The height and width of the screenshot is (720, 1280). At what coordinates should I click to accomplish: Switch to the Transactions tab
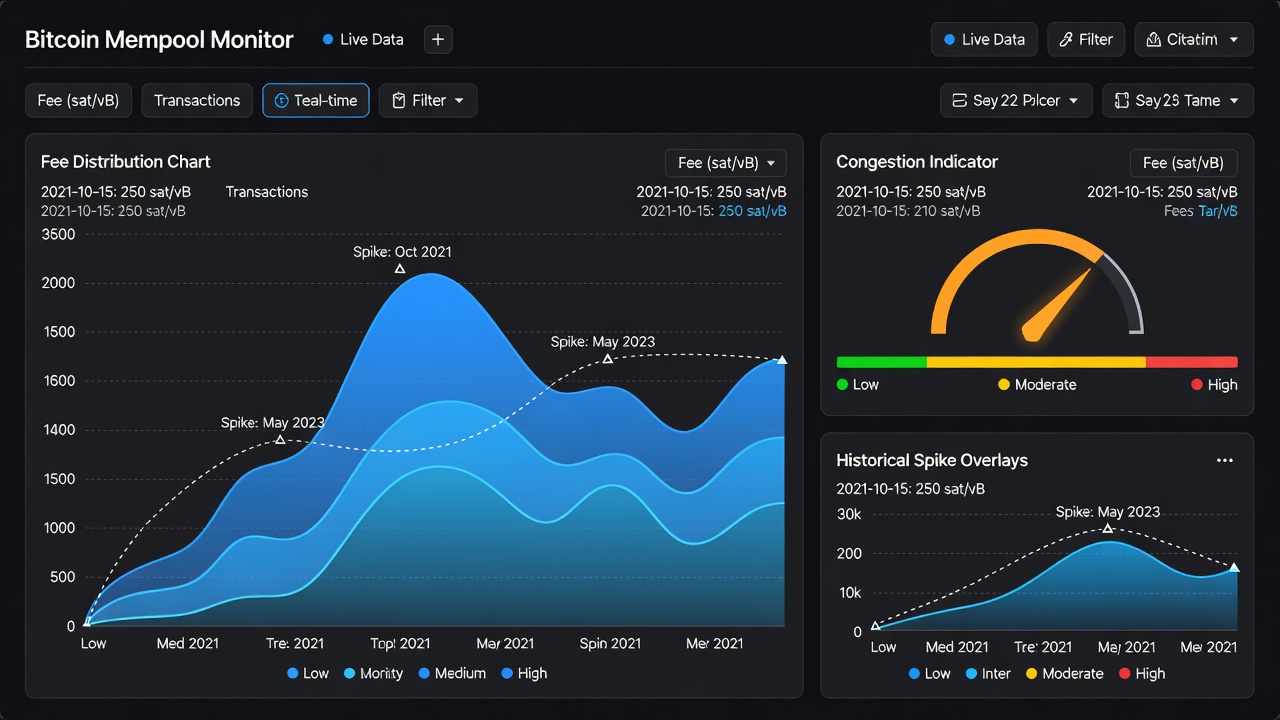click(x=197, y=101)
